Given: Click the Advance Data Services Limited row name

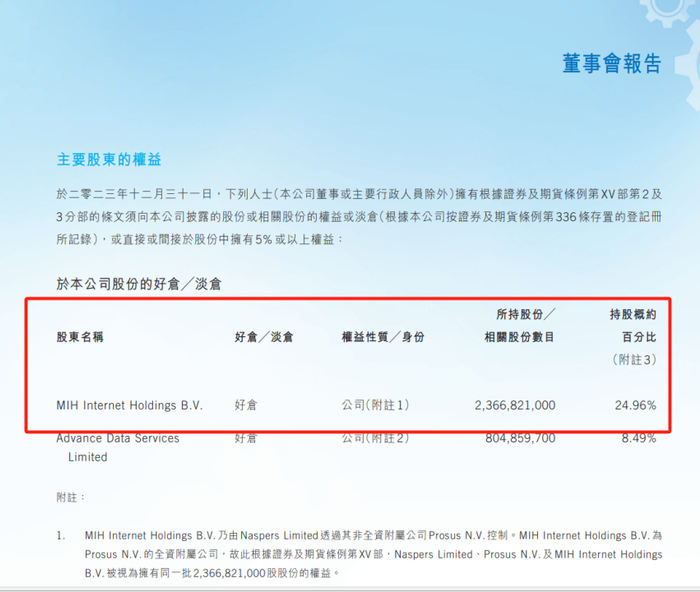Looking at the screenshot, I should (118, 447).
